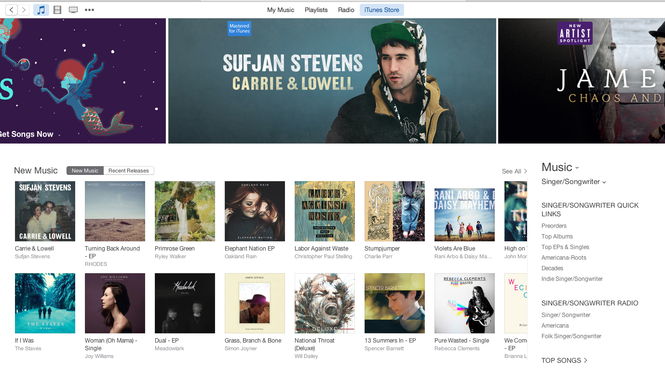Open the National Throat (Deluxe) cover

[x=325, y=303]
